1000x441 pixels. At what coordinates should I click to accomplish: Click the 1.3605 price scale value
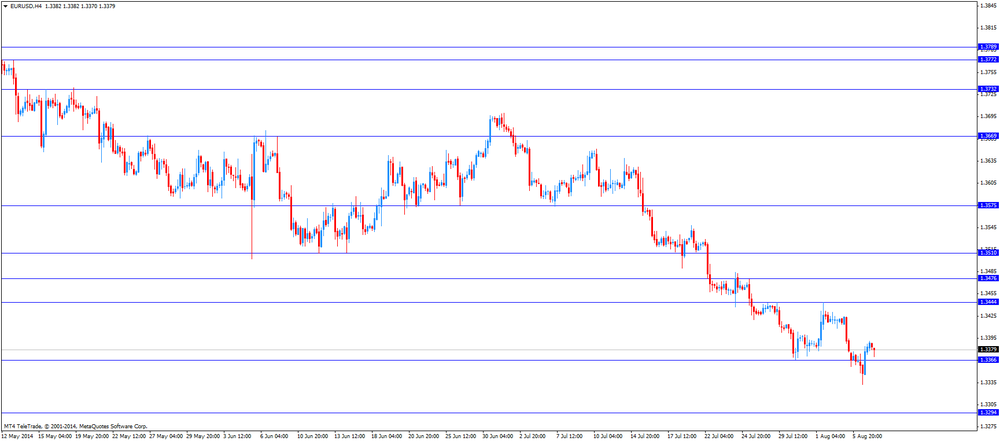pyautogui.click(x=989, y=183)
